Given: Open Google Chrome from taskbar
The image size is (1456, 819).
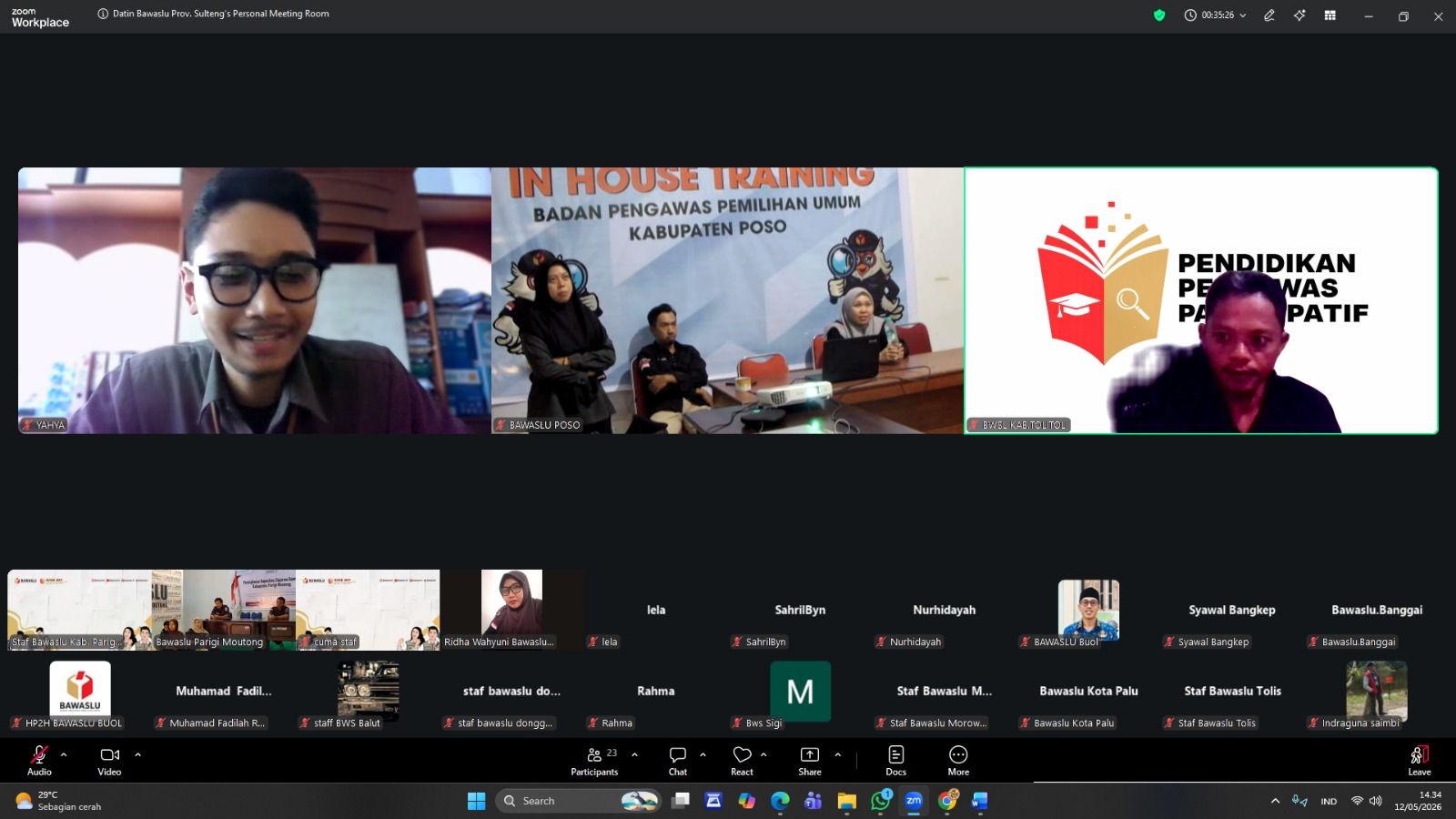Looking at the screenshot, I should (947, 801).
